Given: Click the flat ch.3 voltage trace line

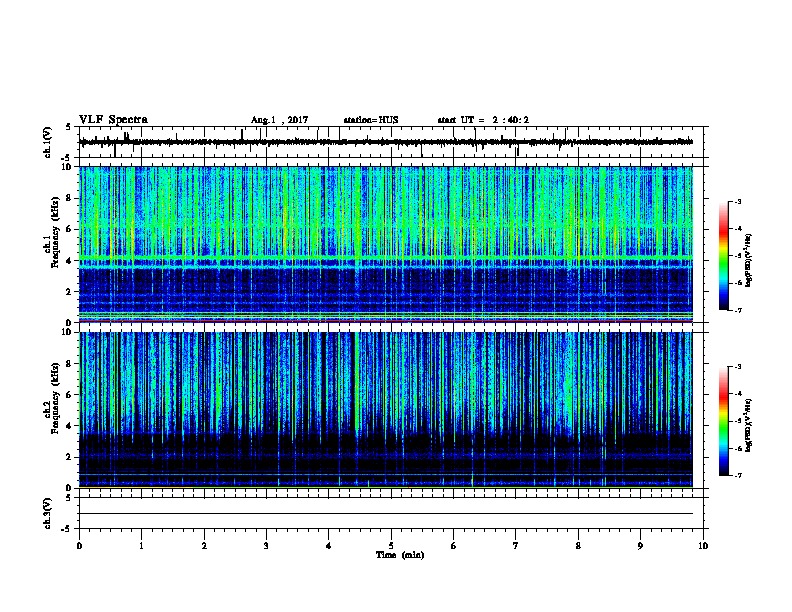Looking at the screenshot, I should [386, 514].
